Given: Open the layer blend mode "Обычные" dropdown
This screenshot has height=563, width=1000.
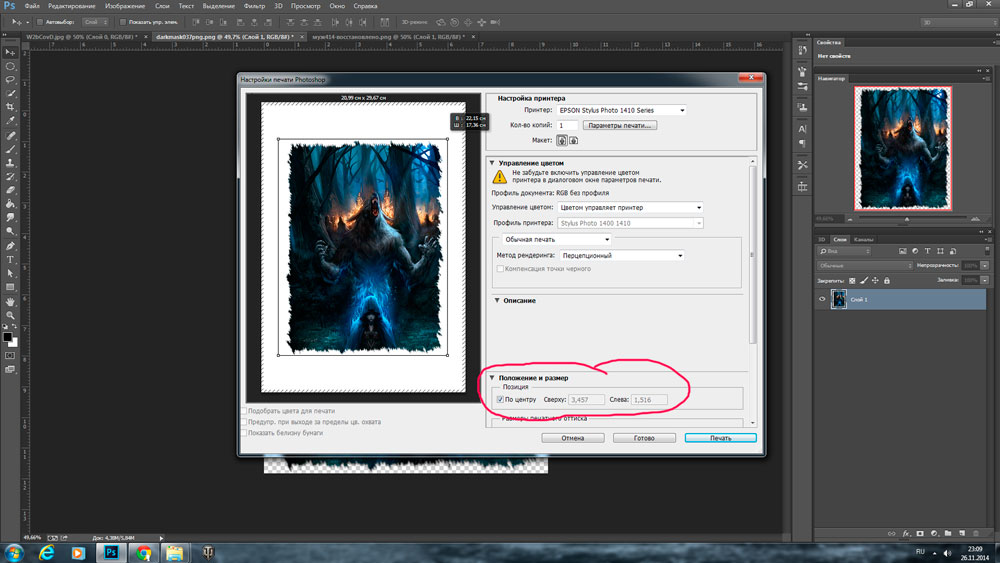Looking at the screenshot, I should click(x=865, y=266).
